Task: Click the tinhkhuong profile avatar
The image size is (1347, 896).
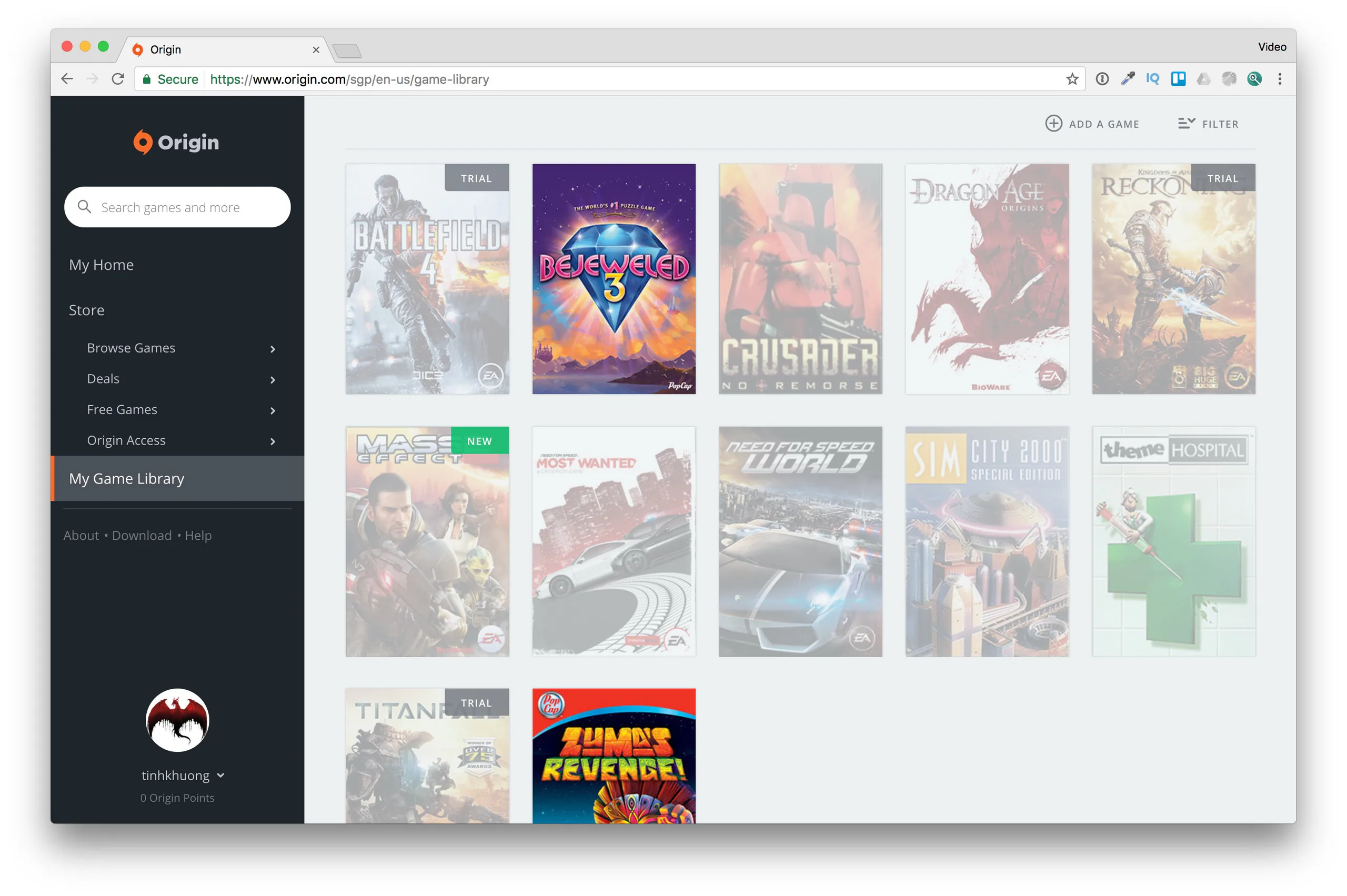Action: pyautogui.click(x=177, y=719)
